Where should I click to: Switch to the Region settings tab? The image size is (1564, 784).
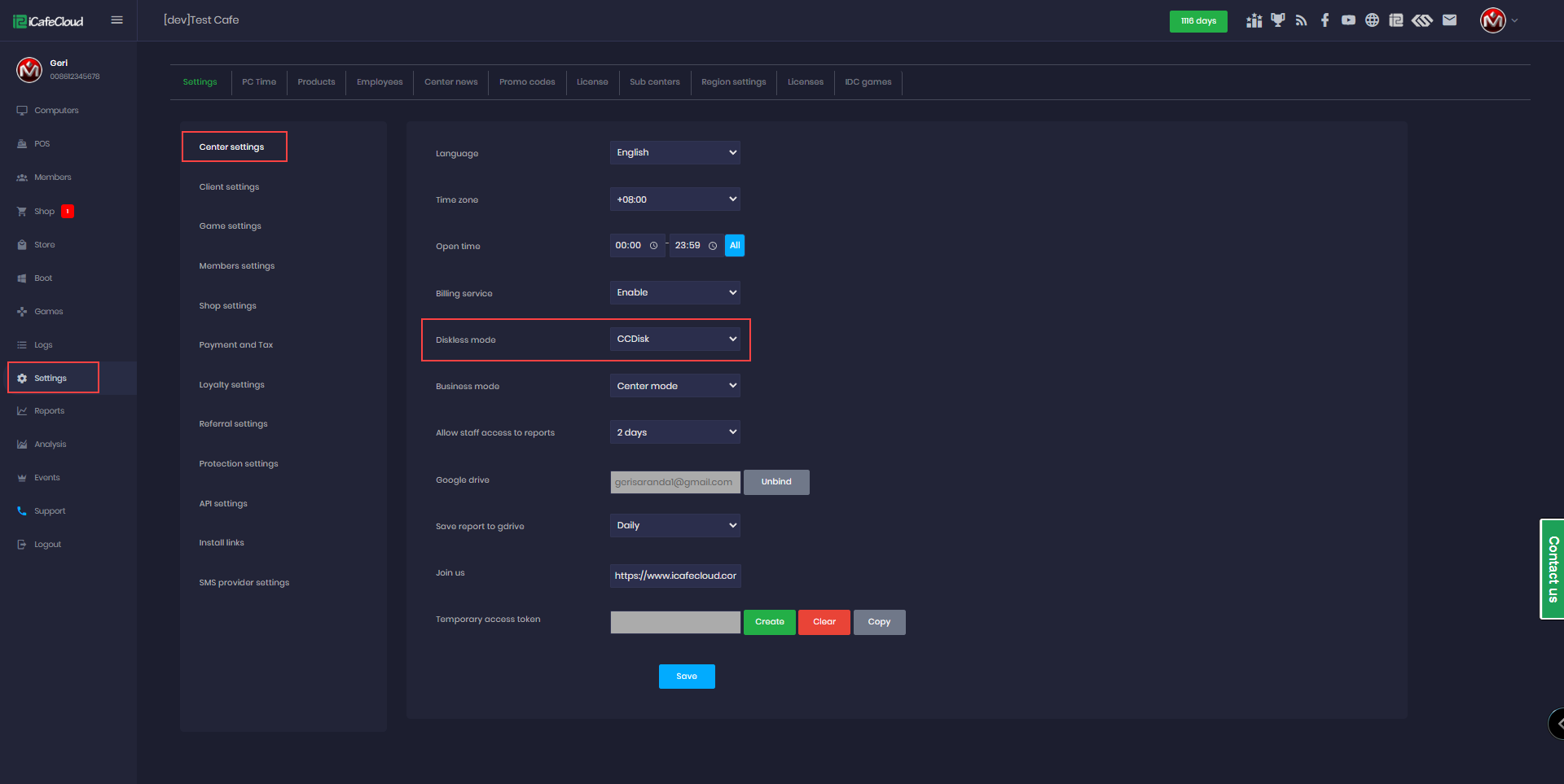pos(733,82)
